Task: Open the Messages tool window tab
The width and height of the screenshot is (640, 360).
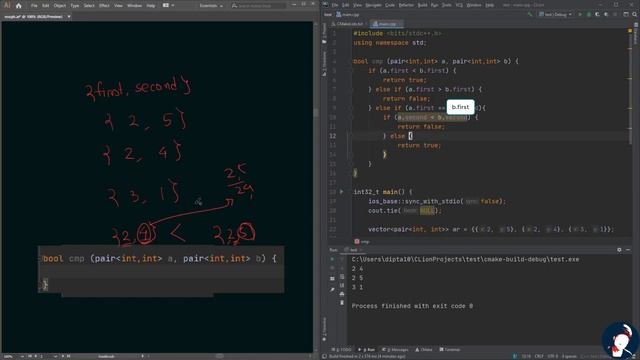Action: click(x=395, y=350)
